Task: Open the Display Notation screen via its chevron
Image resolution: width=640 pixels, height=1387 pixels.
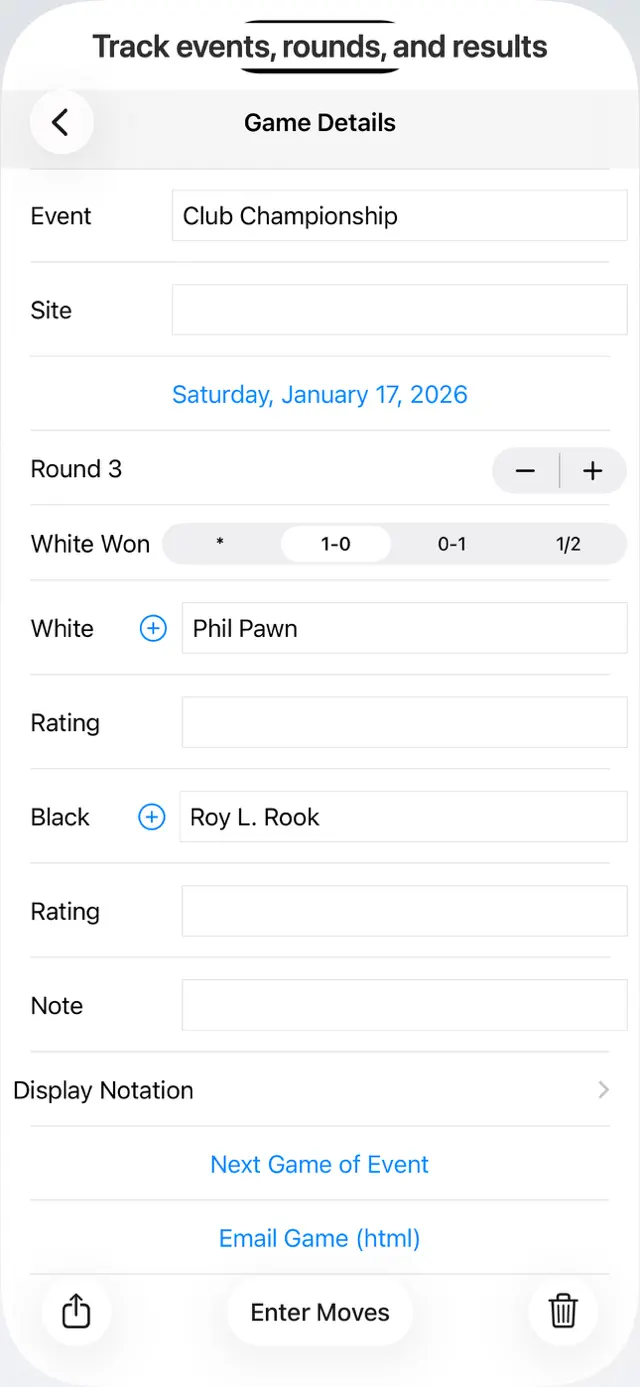Action: click(x=601, y=1090)
